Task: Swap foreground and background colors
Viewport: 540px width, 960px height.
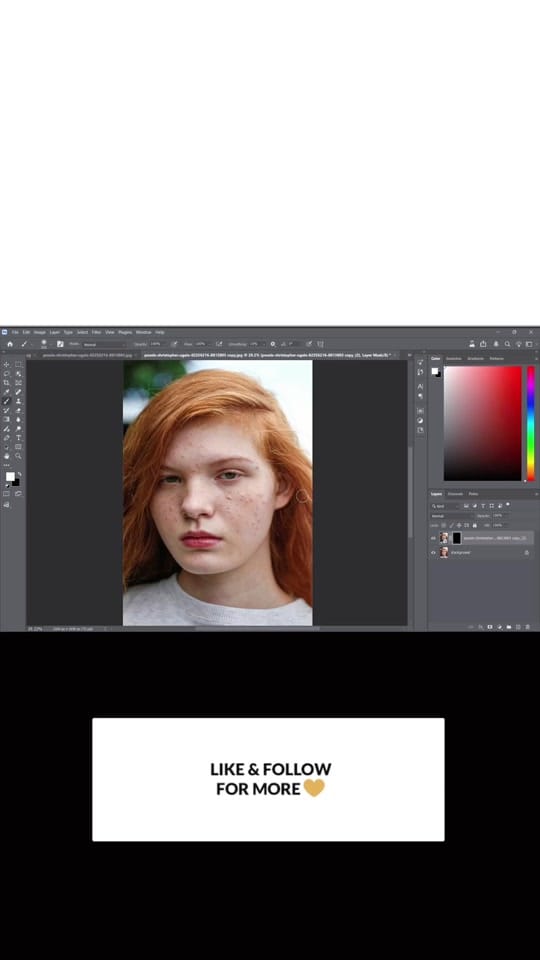Action: (20, 474)
